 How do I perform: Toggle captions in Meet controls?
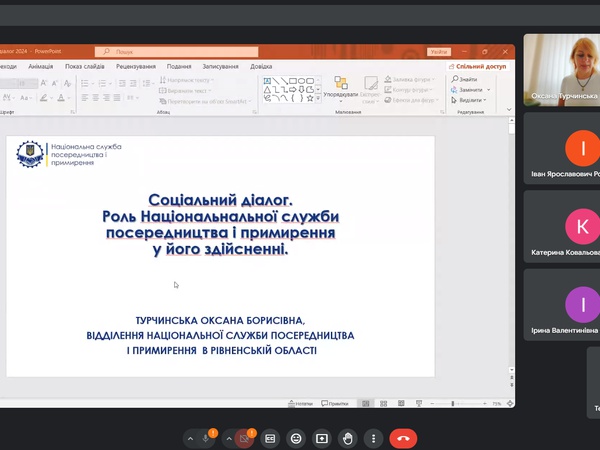click(x=270, y=439)
